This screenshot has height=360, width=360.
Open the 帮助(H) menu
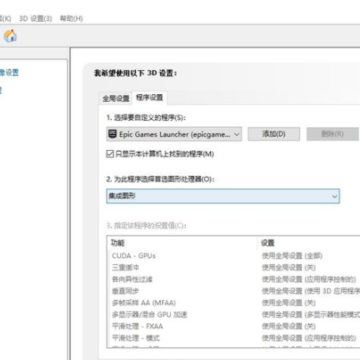[71, 18]
